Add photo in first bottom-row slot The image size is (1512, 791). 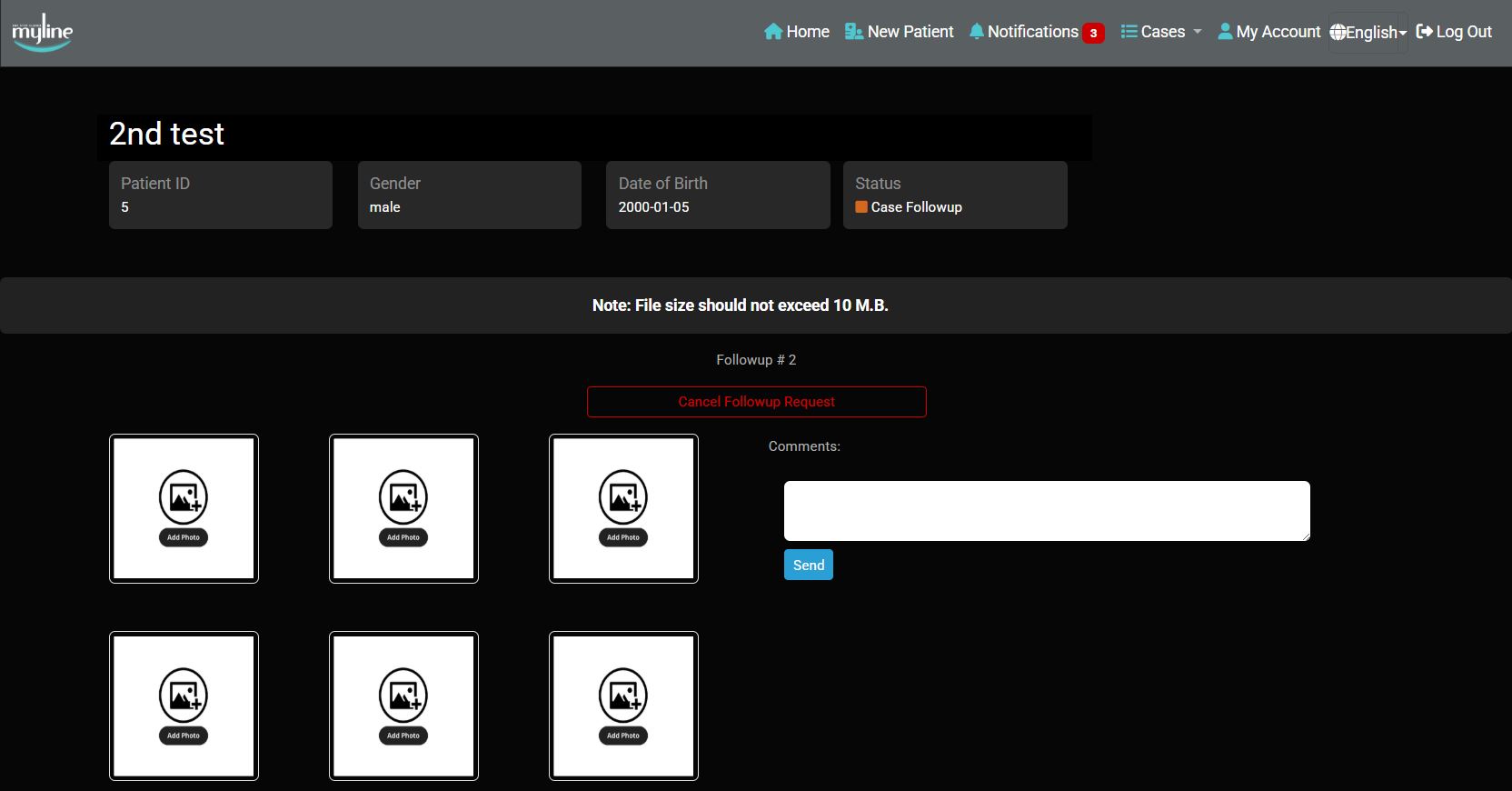point(184,706)
